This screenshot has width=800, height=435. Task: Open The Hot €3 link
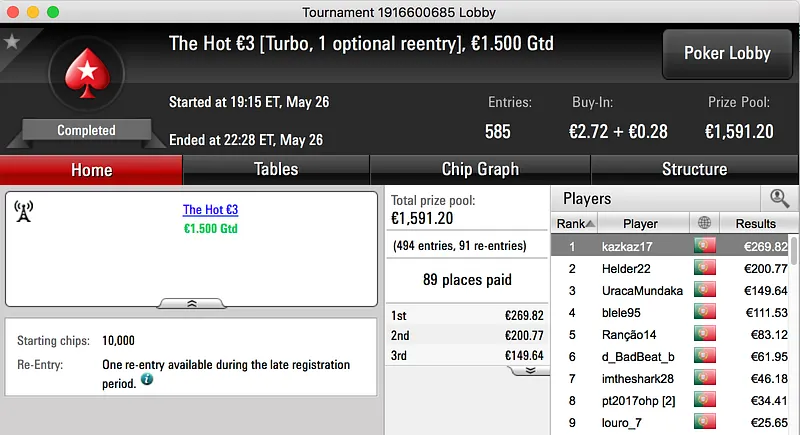(x=210, y=210)
